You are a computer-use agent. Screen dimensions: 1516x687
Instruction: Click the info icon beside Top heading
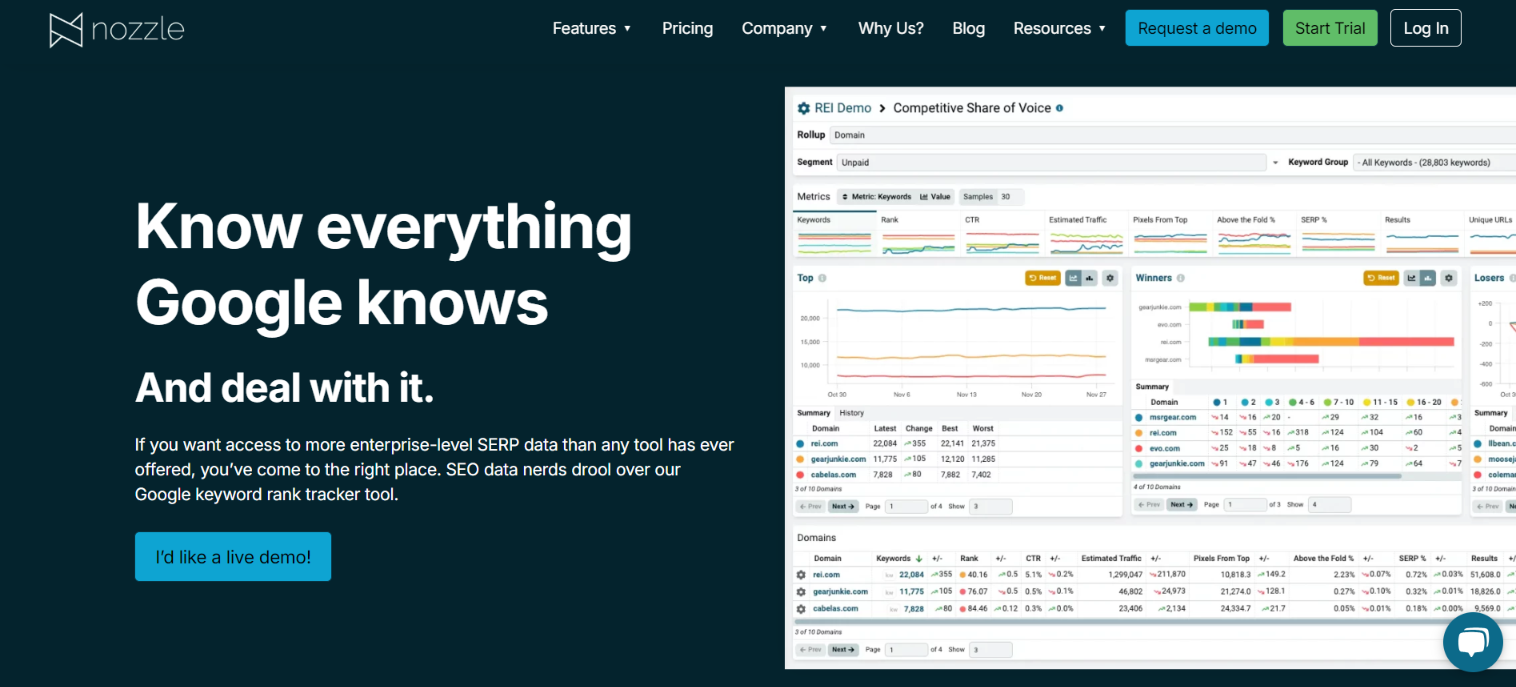pyautogui.click(x=822, y=278)
